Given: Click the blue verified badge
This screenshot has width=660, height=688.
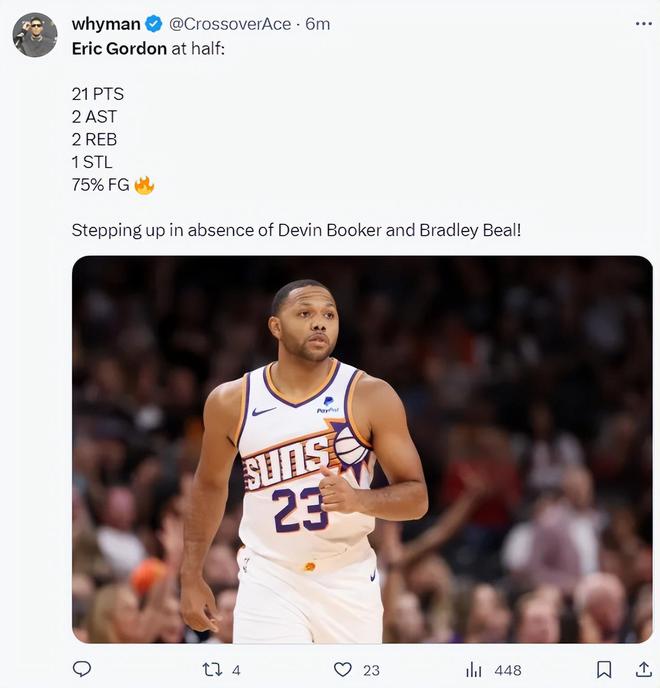Looking at the screenshot, I should [x=154, y=24].
